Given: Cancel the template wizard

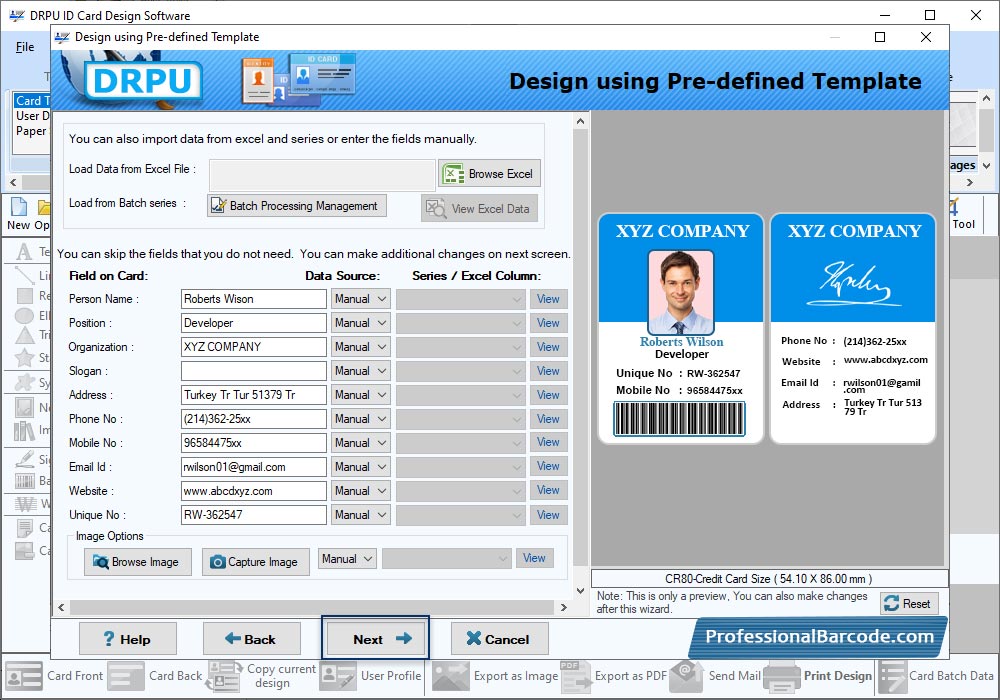Looking at the screenshot, I should (499, 639).
